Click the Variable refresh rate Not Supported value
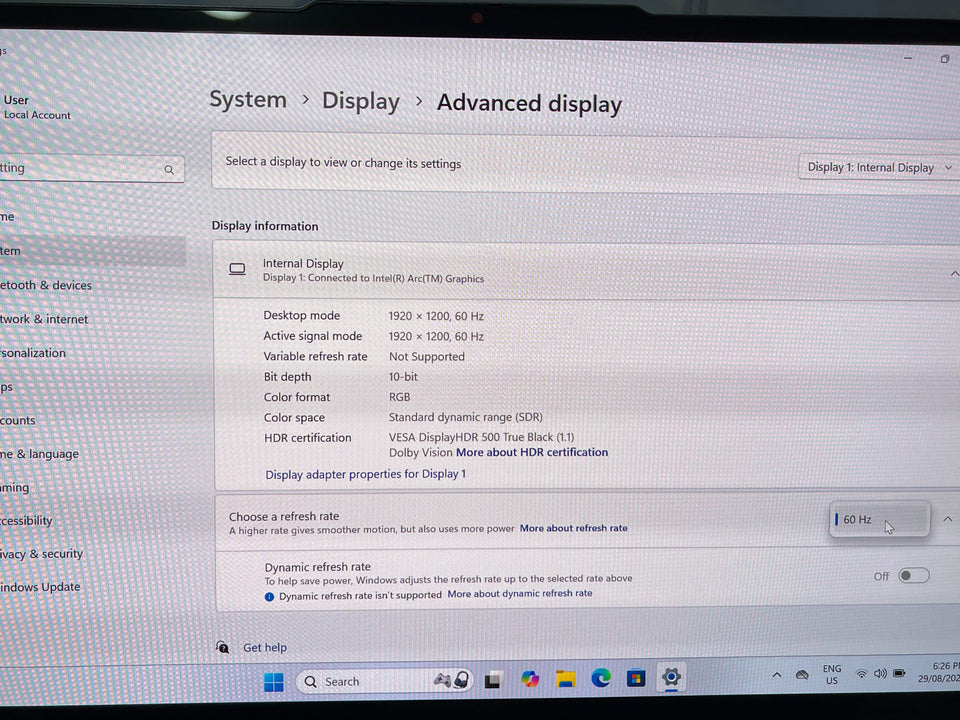The height and width of the screenshot is (720, 960). tap(427, 356)
